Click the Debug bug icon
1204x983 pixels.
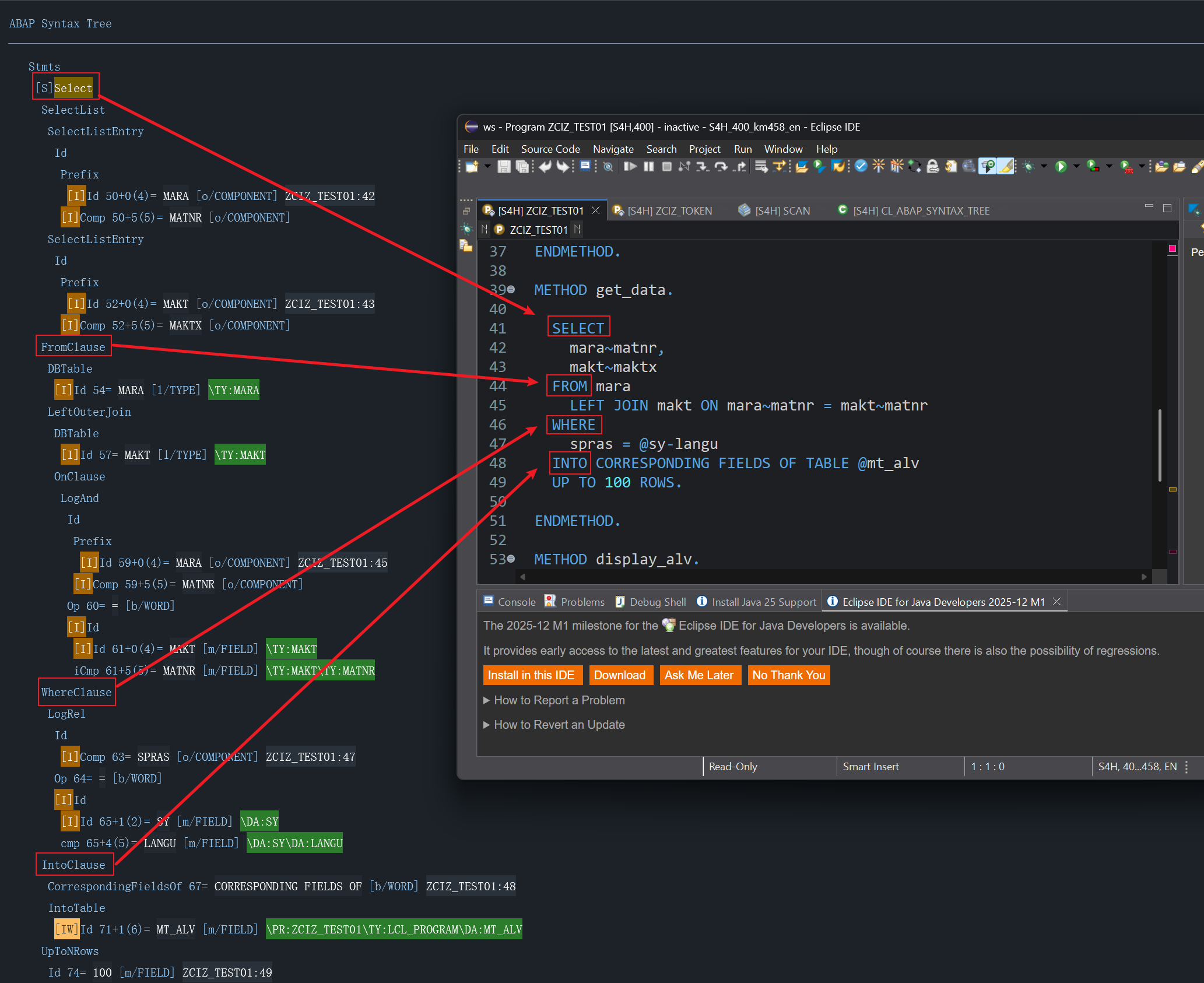tap(1029, 167)
